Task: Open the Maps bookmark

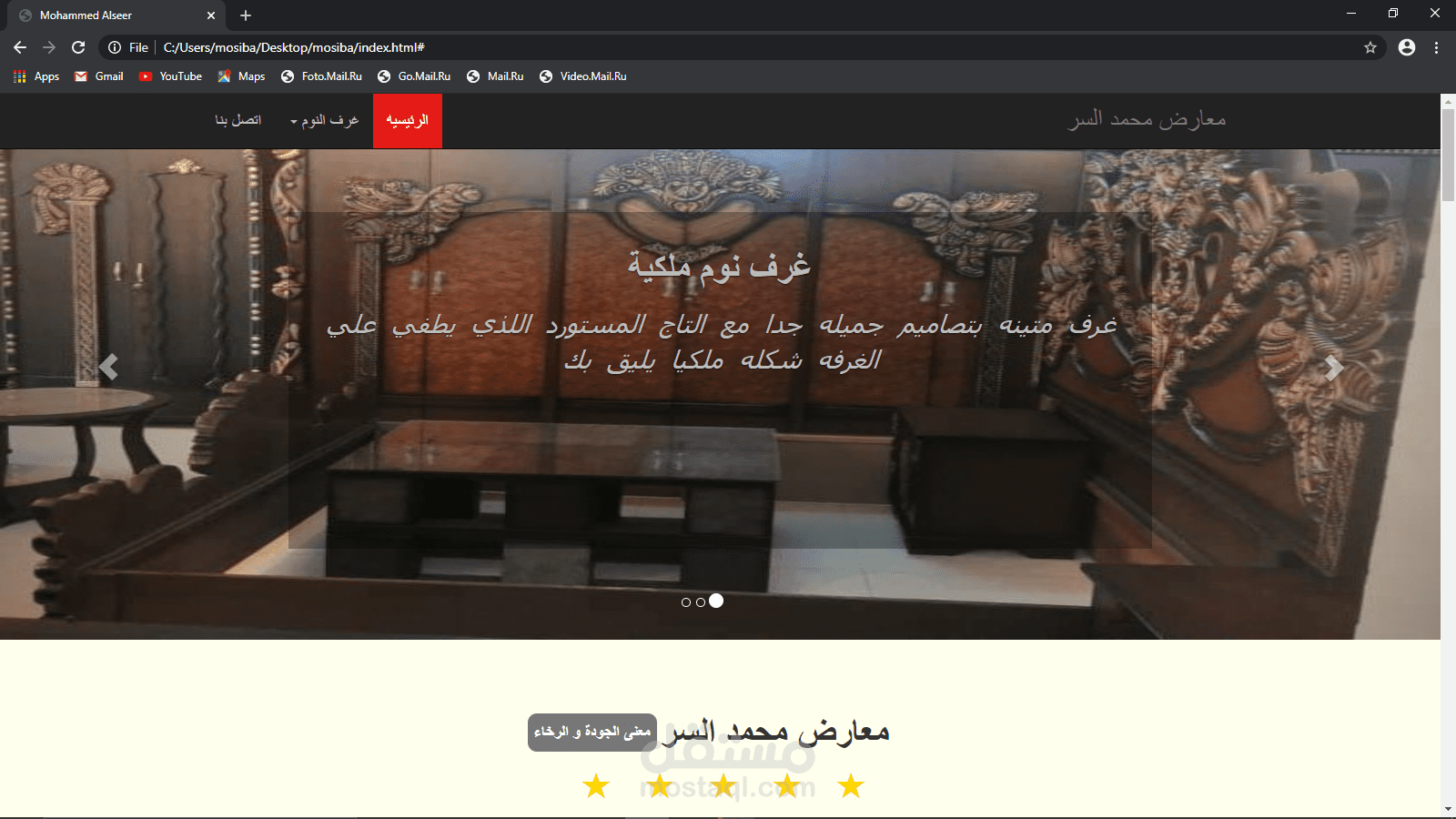Action: [240, 76]
